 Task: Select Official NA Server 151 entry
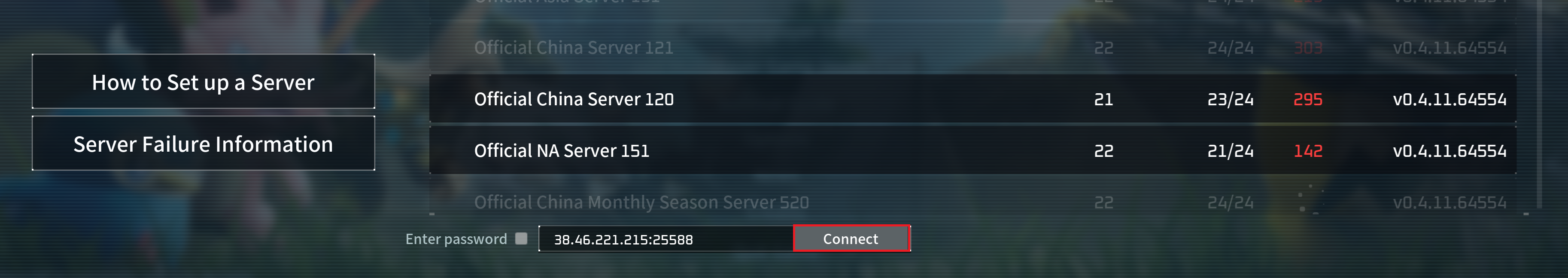click(x=972, y=150)
